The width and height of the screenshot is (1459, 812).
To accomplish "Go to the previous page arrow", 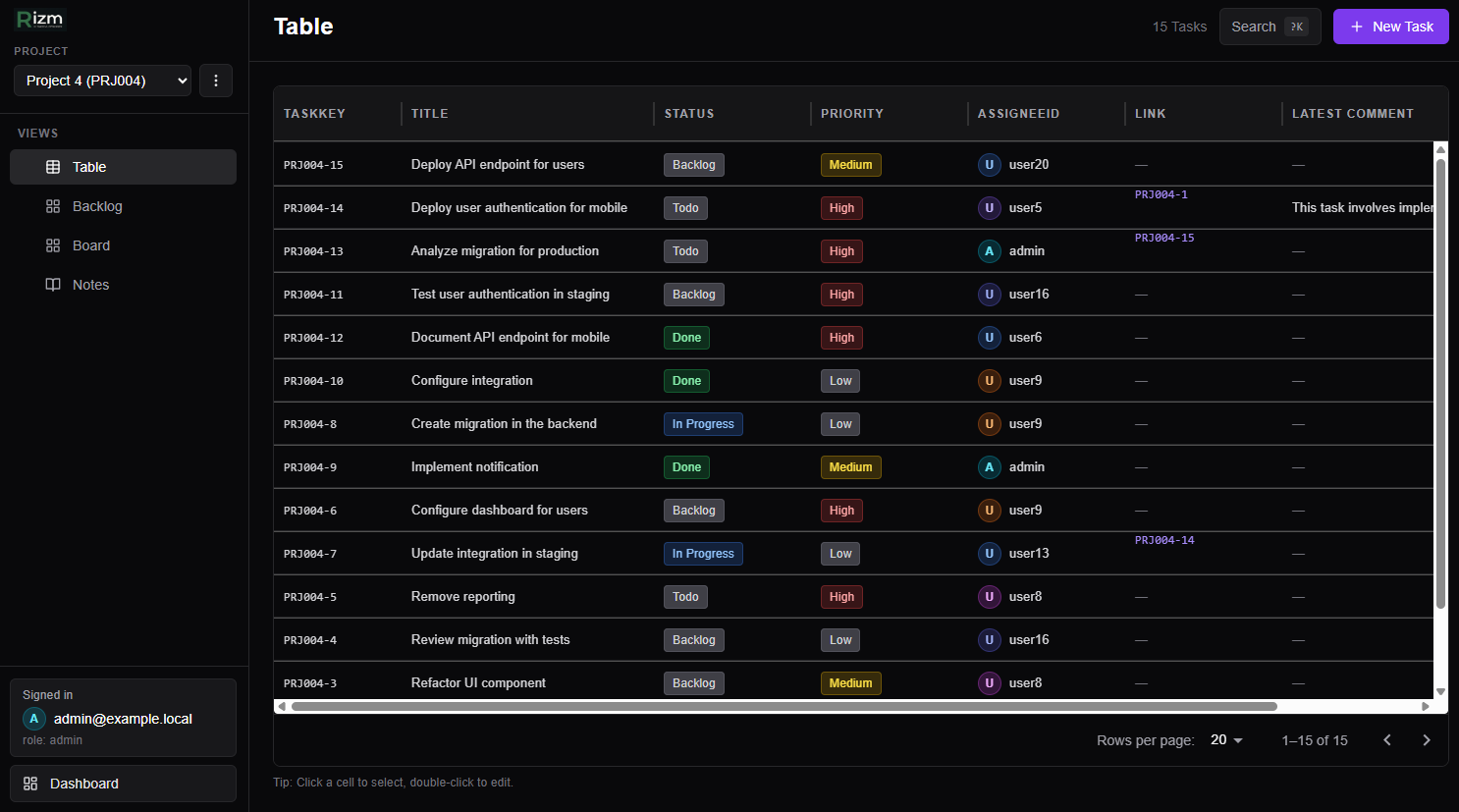I will (x=1387, y=740).
